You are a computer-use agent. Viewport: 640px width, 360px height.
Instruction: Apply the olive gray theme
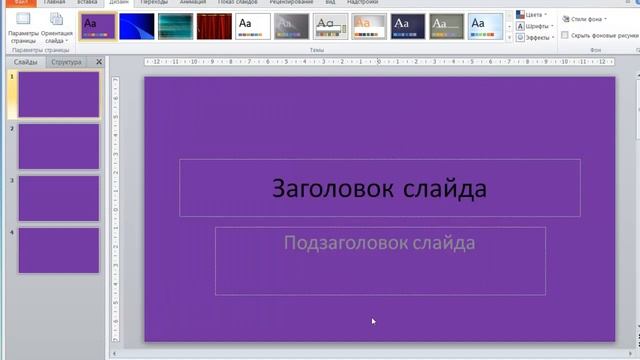[x=447, y=26]
